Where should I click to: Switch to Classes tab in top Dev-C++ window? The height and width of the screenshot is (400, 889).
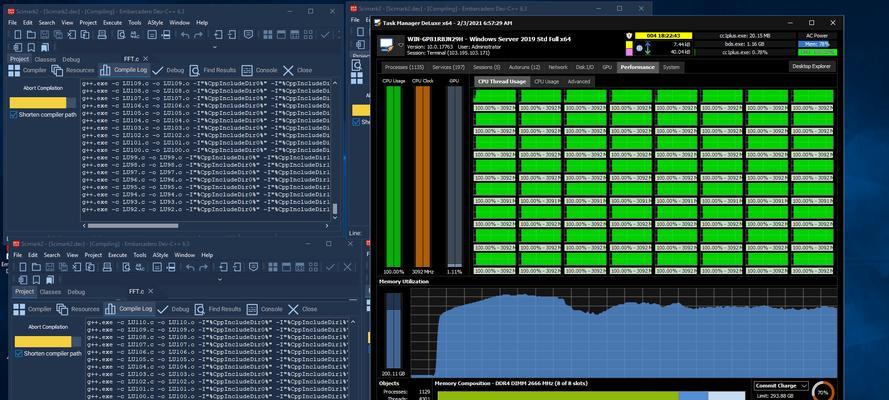point(45,59)
